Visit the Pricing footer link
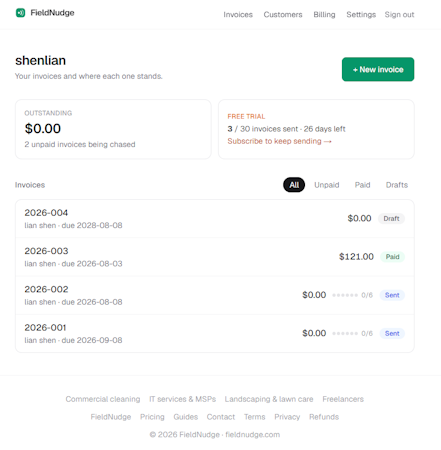Viewport: 441px width, 450px height. pos(152,417)
